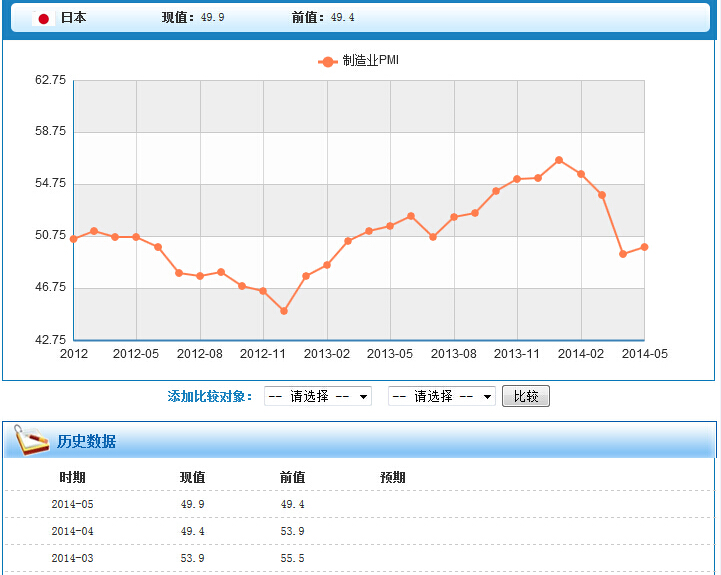The image size is (721, 575).
Task: Click the chart's lowest data point near 2012-12
Action: 284,311
